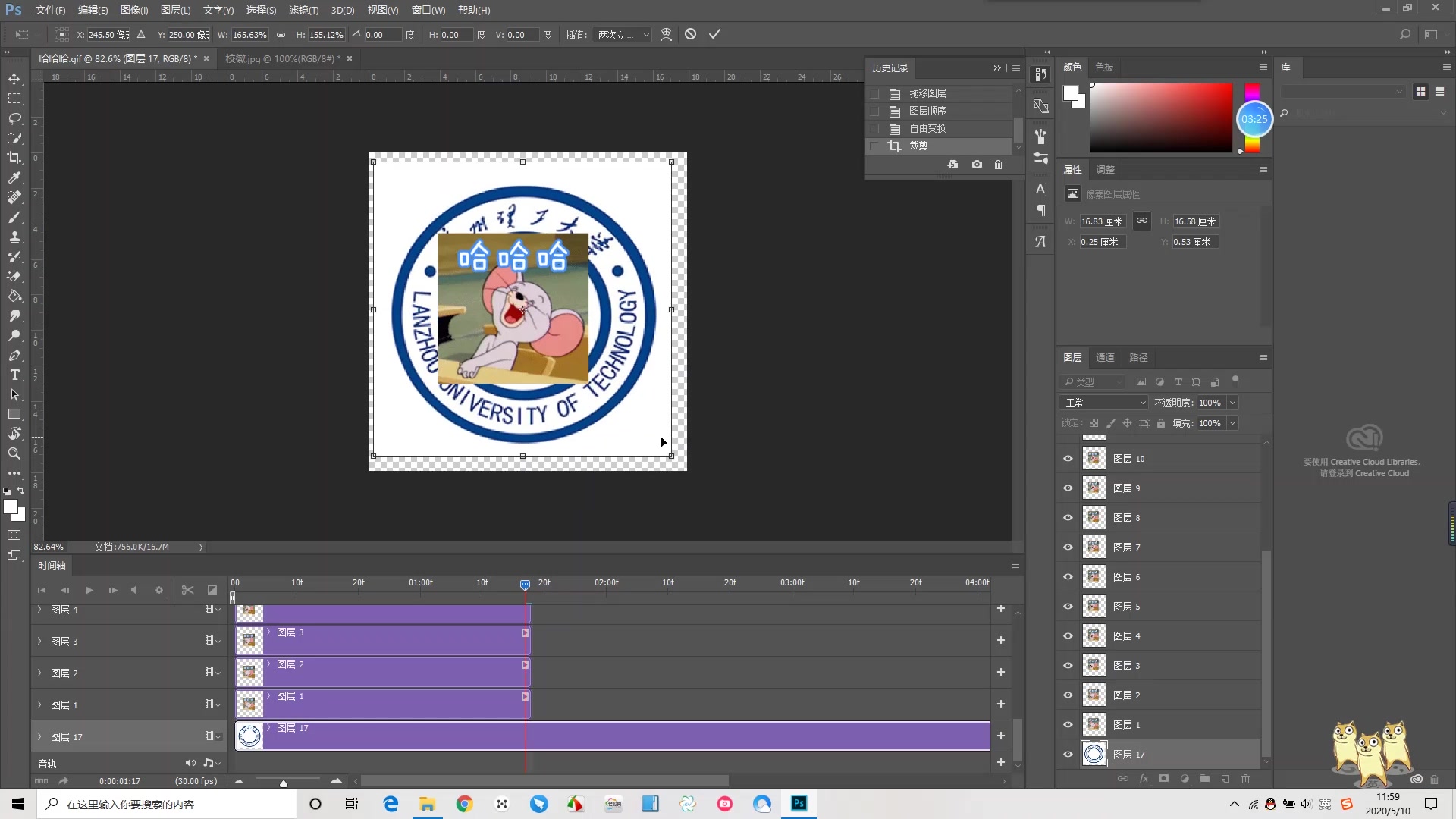Screen dimensions: 1456x819
Task: Commit the transform with checkmark
Action: (x=714, y=34)
